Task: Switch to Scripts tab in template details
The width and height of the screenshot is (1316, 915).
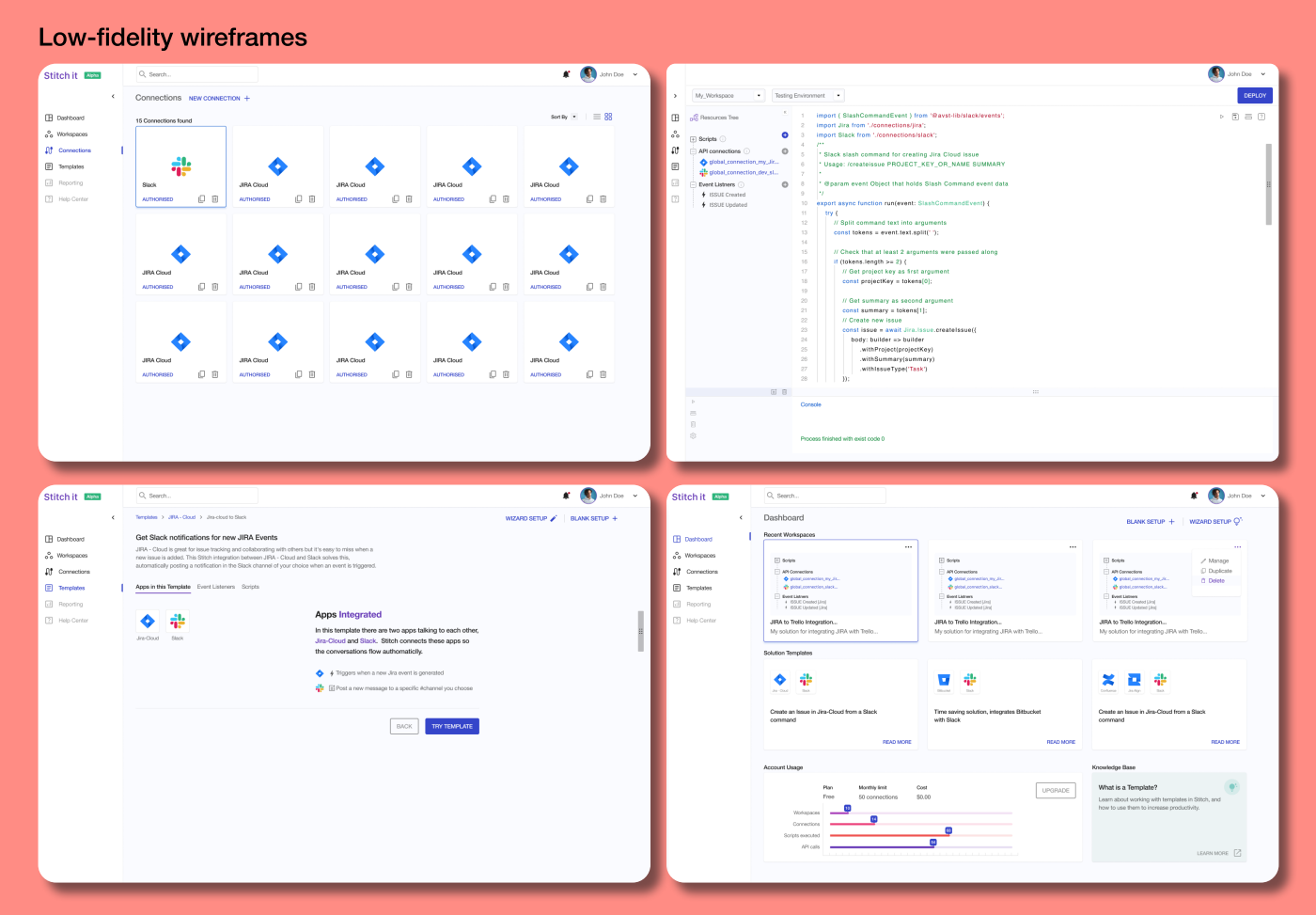Action: point(250,587)
